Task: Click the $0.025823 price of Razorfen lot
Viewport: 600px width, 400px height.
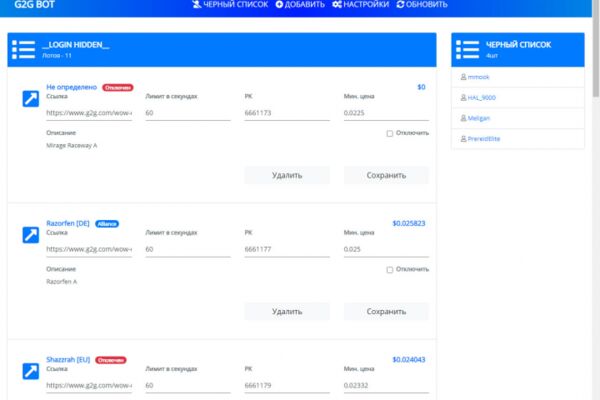Action: [x=409, y=223]
